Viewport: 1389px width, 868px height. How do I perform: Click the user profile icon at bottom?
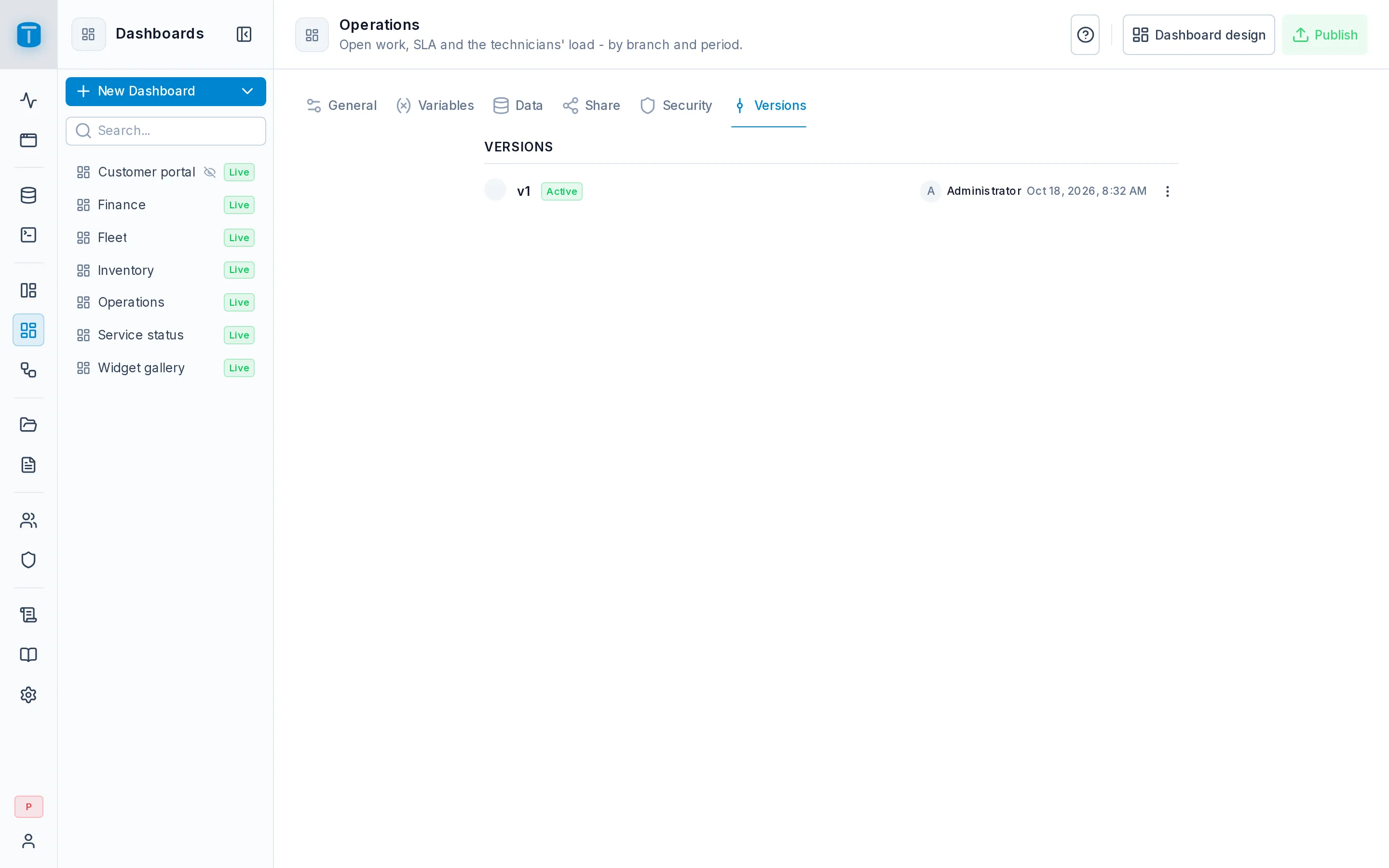click(x=28, y=841)
